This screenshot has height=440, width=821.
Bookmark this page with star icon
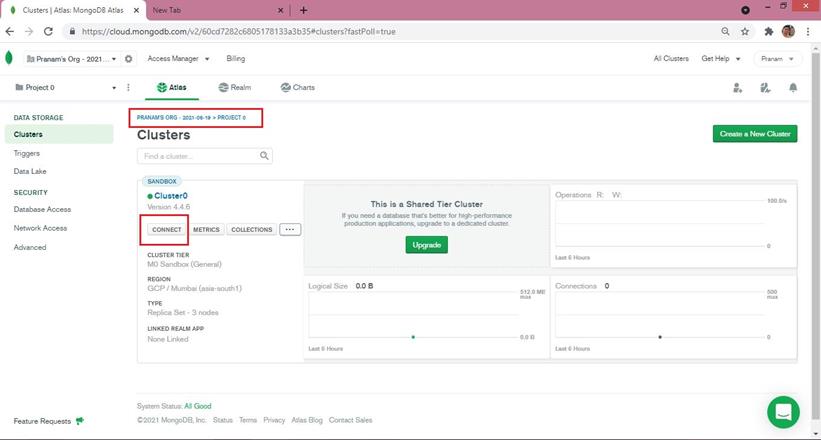click(x=745, y=31)
